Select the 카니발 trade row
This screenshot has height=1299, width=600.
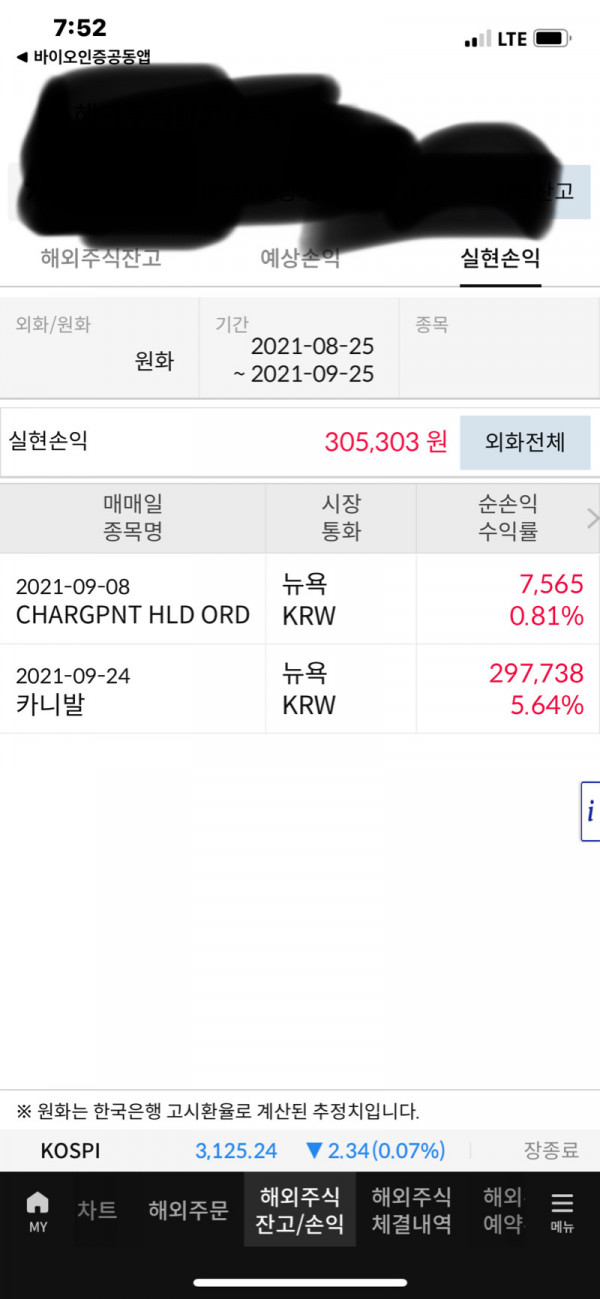coord(300,689)
